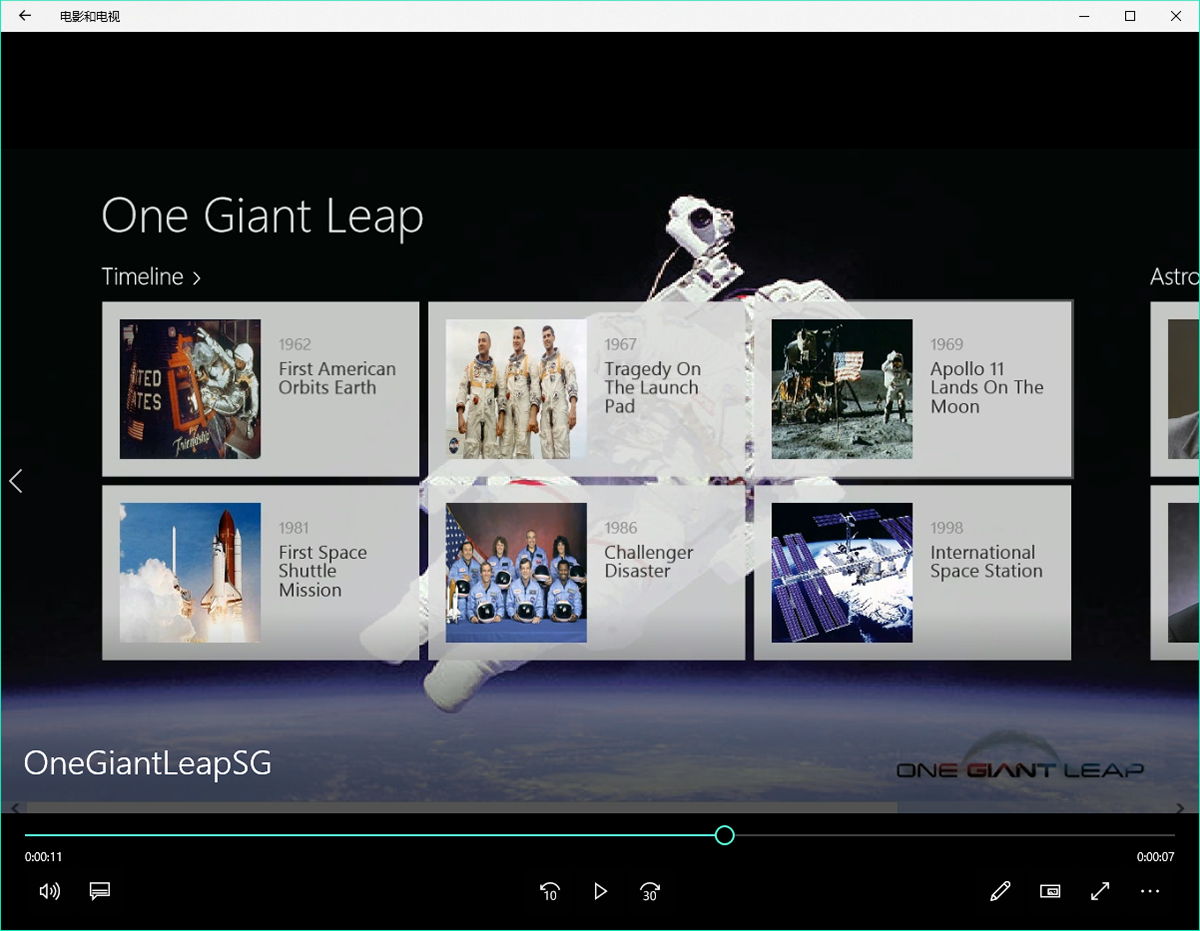Play the video
The height and width of the screenshot is (931, 1200).
pos(600,891)
